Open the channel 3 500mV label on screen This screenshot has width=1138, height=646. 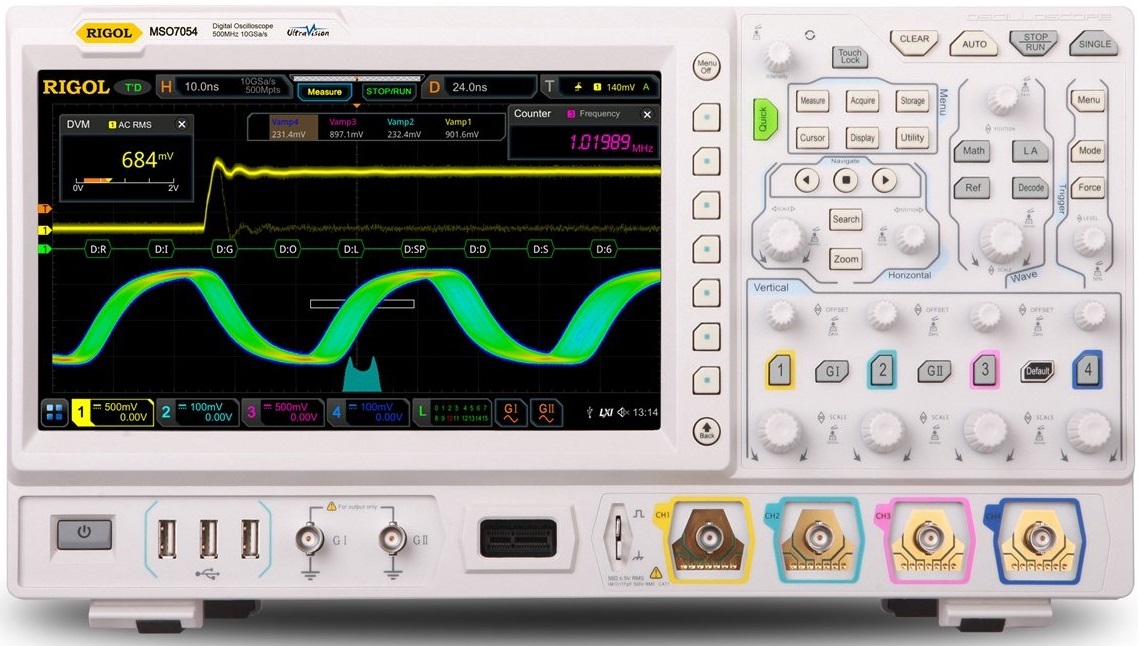tap(282, 412)
